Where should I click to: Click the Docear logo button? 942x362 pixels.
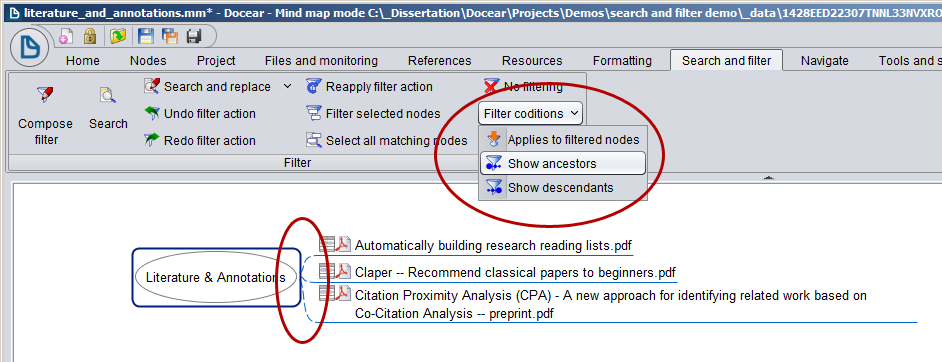[x=29, y=47]
